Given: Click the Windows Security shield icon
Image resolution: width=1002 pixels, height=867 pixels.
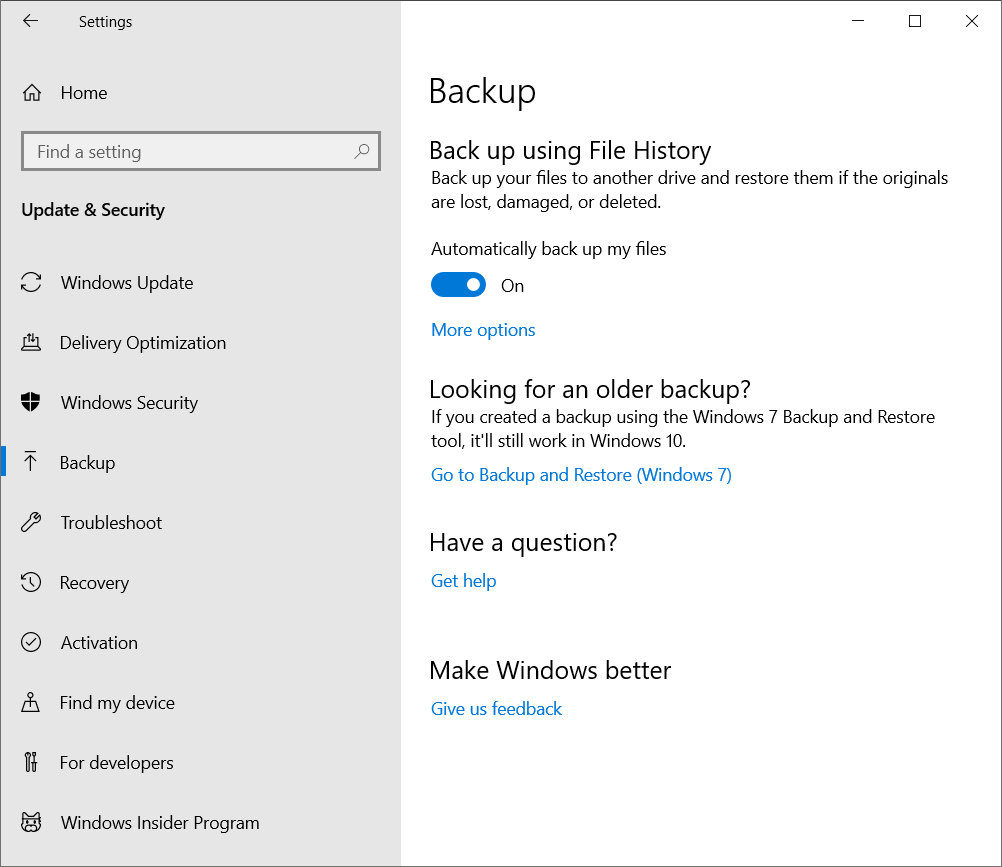Looking at the screenshot, I should [x=31, y=403].
